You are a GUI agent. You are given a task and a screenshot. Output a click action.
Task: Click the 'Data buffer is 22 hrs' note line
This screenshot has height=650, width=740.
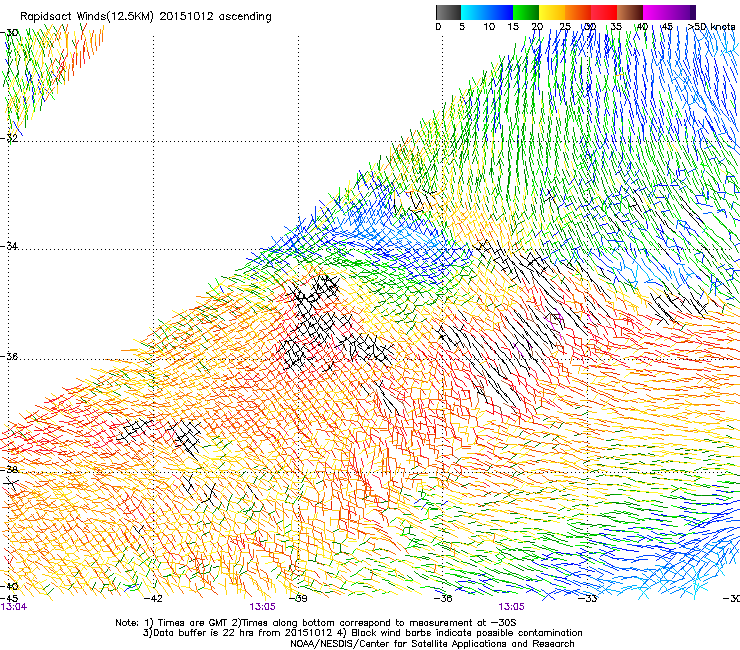coord(362,633)
